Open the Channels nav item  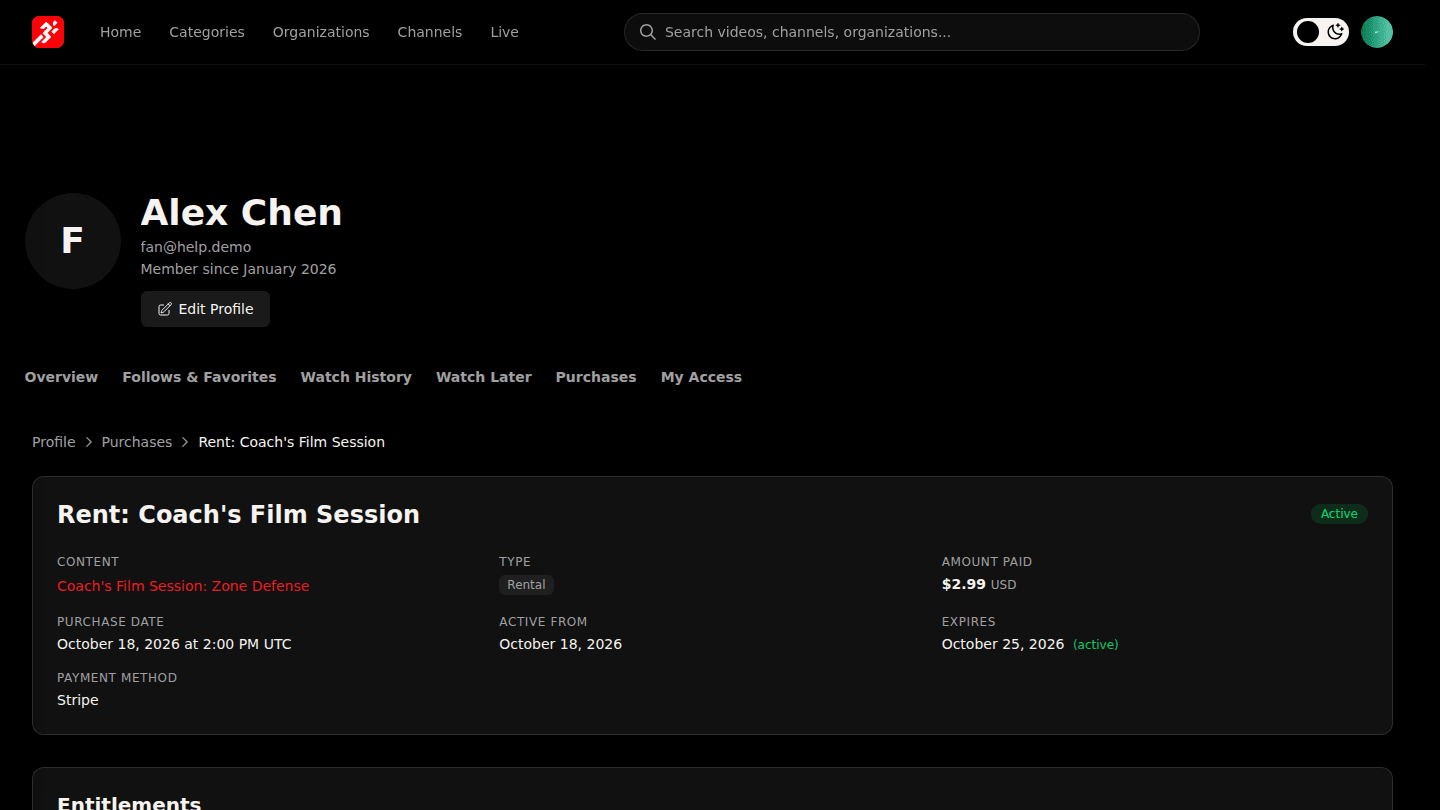(430, 32)
